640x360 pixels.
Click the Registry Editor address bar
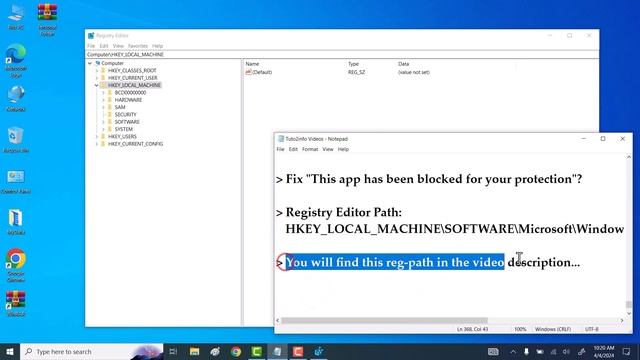[342, 54]
